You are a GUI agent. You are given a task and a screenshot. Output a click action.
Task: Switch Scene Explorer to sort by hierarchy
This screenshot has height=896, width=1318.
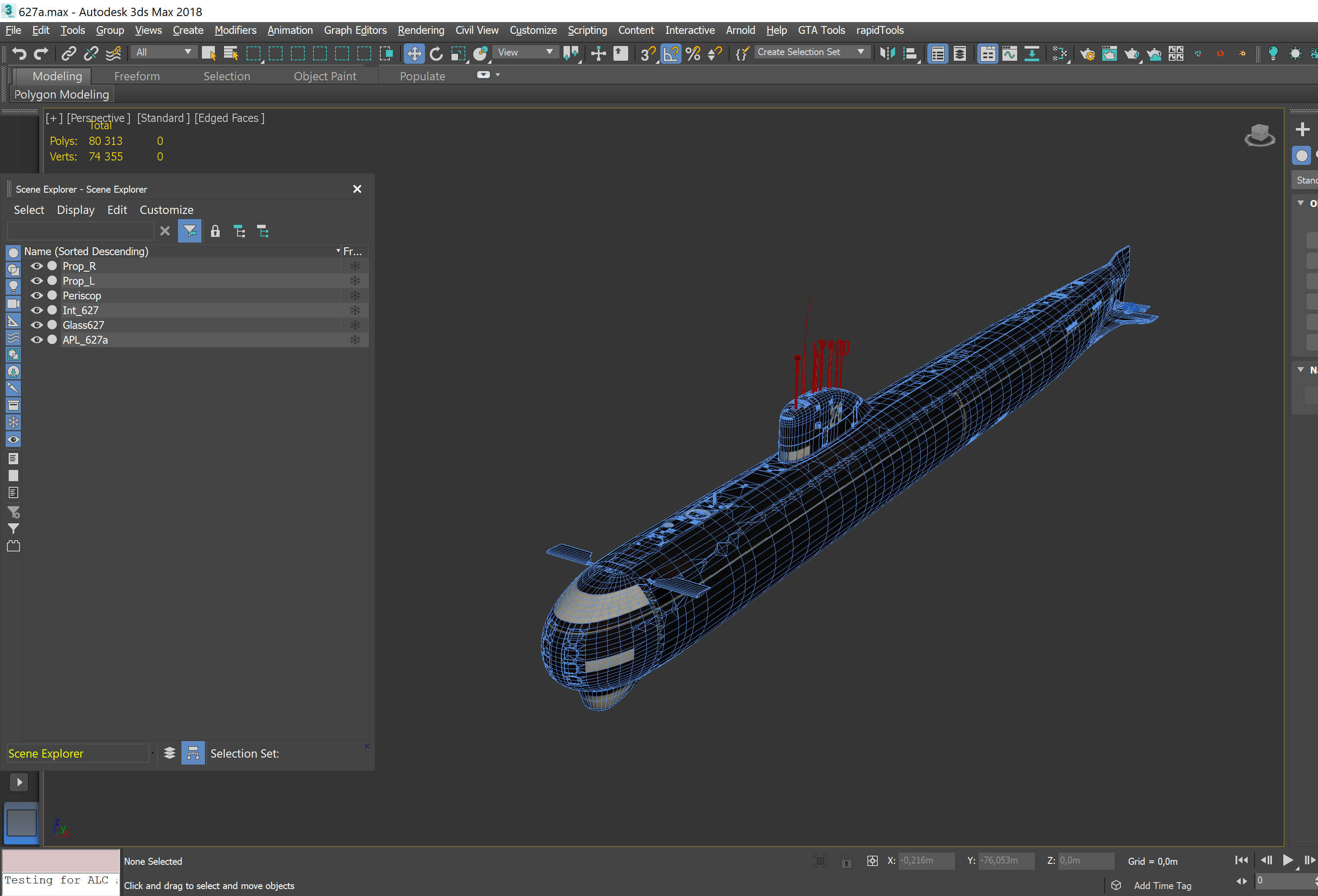click(x=193, y=753)
